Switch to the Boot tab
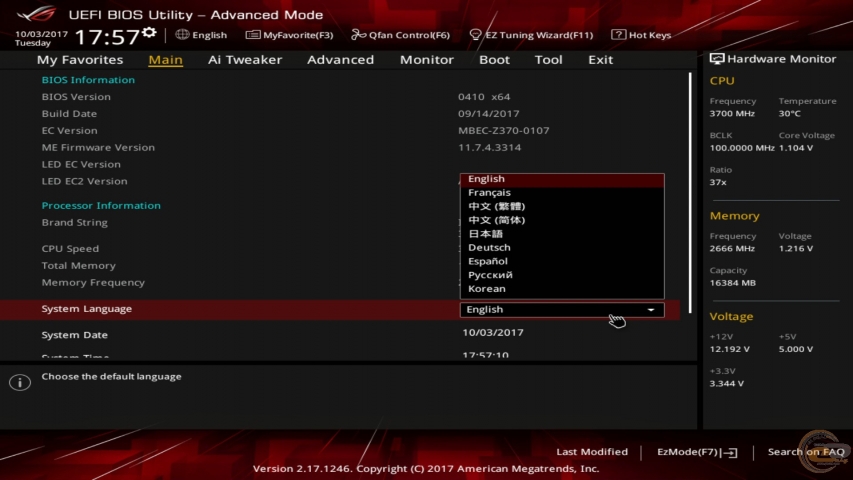The height and width of the screenshot is (480, 853). [494, 59]
